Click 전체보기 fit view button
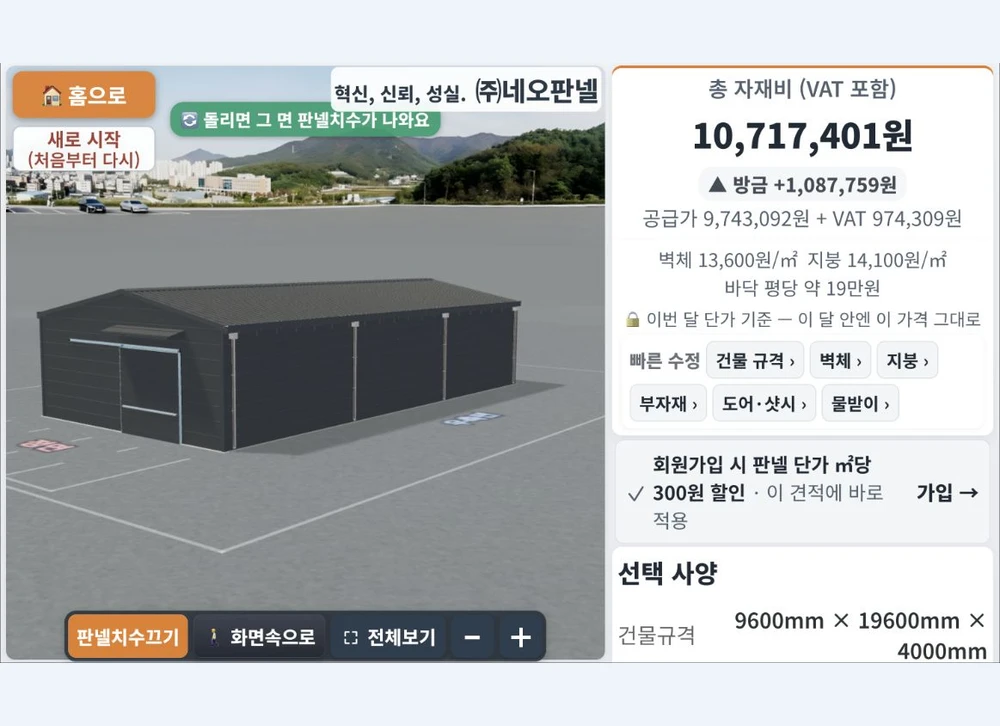 (x=388, y=636)
